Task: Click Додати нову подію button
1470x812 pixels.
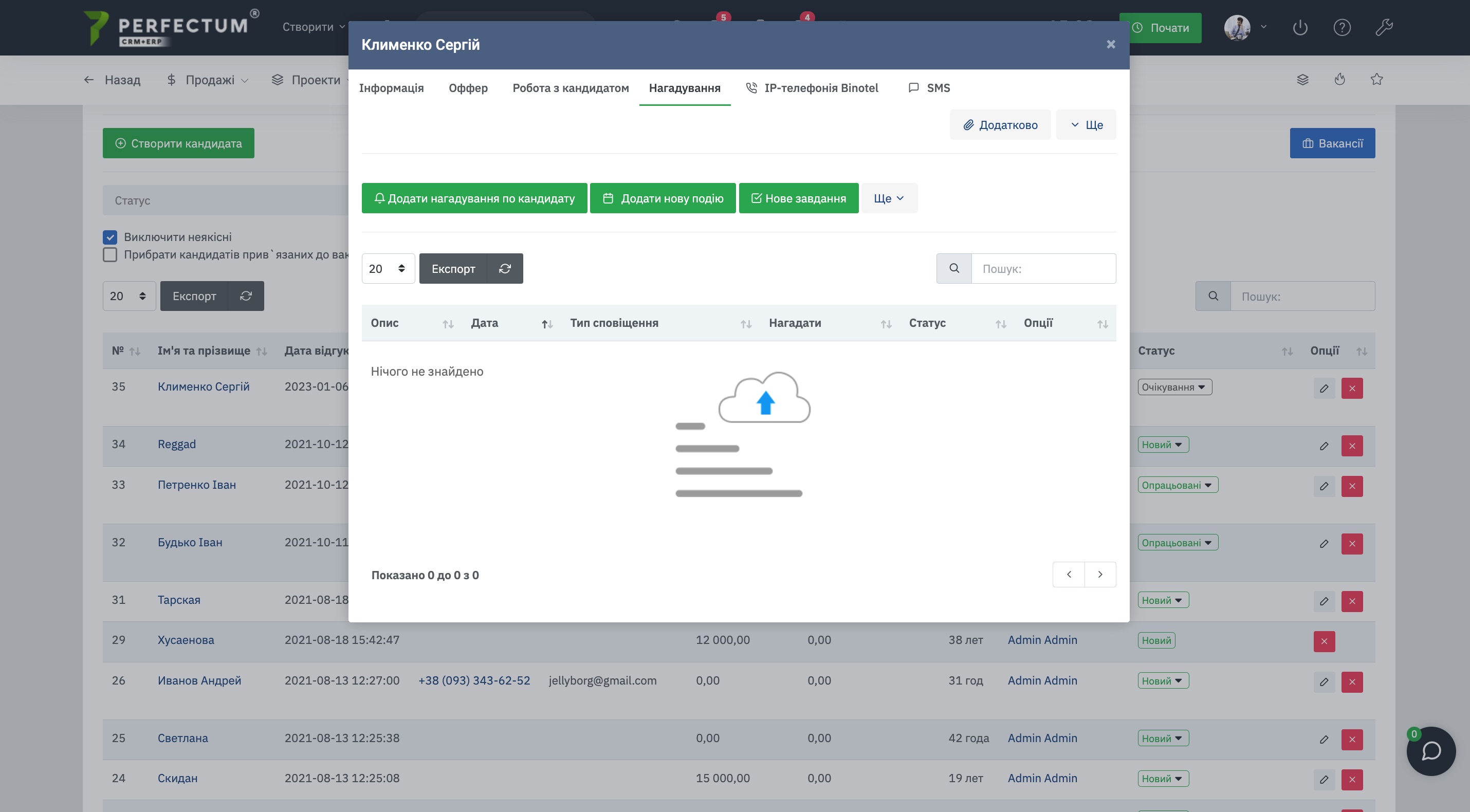Action: (x=663, y=198)
